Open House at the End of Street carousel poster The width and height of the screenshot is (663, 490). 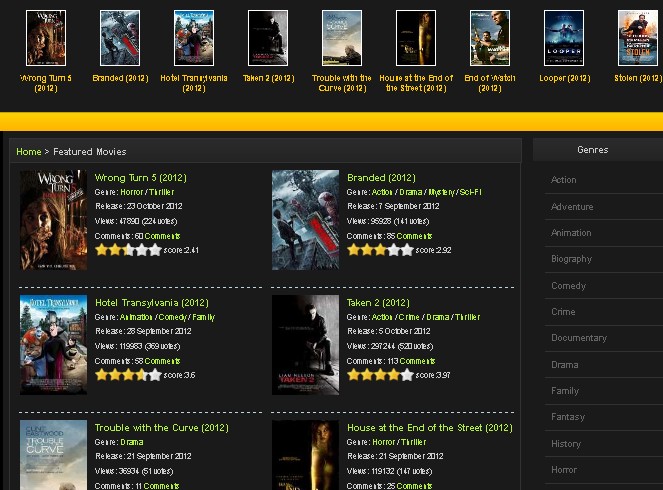(x=416, y=38)
